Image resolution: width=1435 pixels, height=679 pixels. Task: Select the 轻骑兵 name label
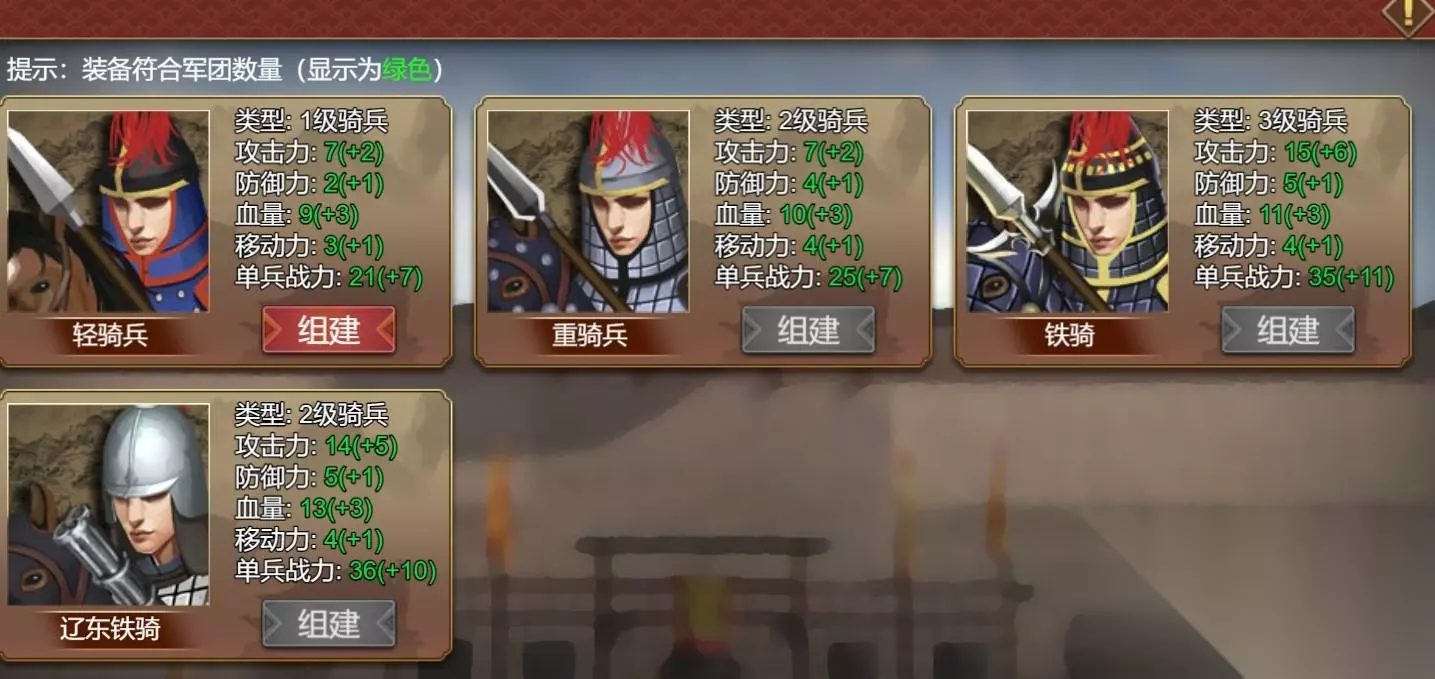(110, 335)
